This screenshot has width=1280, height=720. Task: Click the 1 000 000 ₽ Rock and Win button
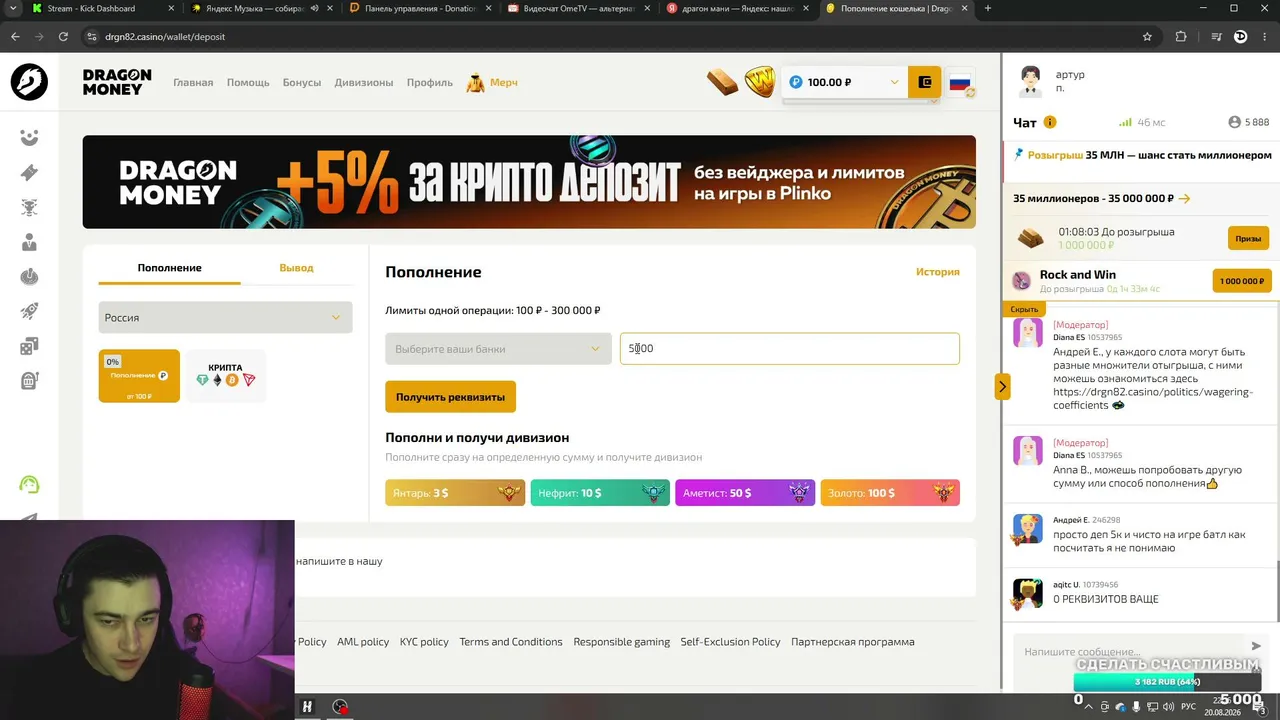[1241, 281]
